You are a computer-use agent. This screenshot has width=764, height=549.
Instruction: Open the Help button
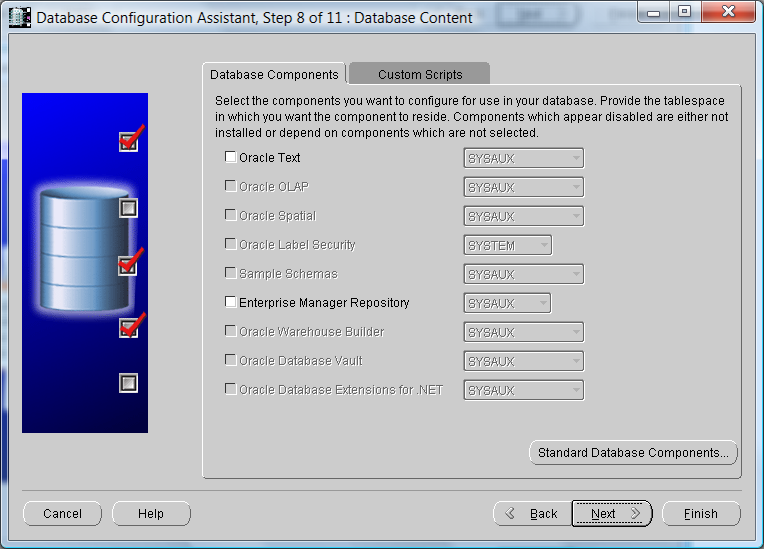[x=151, y=513]
